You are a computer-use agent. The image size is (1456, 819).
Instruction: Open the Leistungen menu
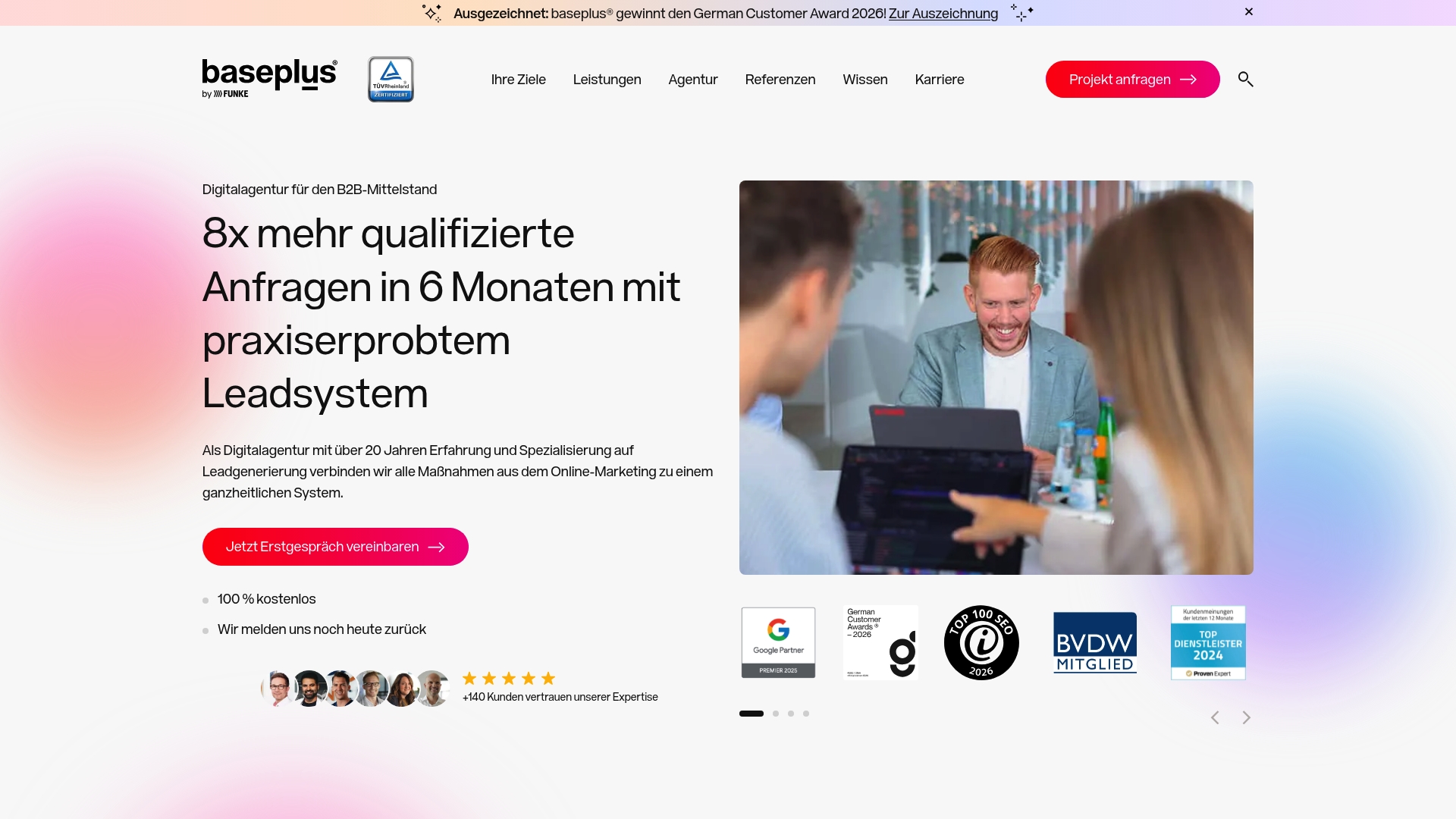pos(607,79)
